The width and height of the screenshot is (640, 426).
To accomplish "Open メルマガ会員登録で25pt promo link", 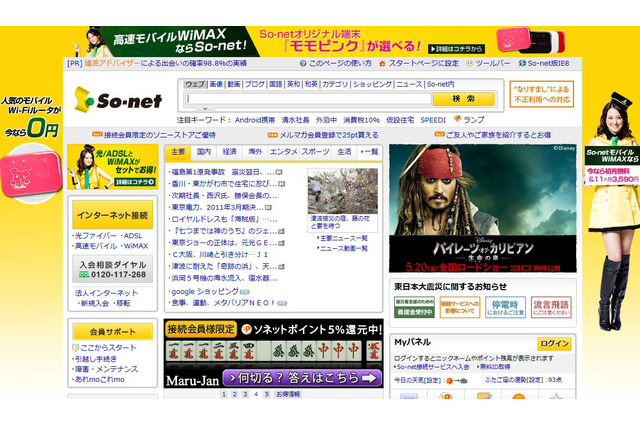I will (x=329, y=135).
